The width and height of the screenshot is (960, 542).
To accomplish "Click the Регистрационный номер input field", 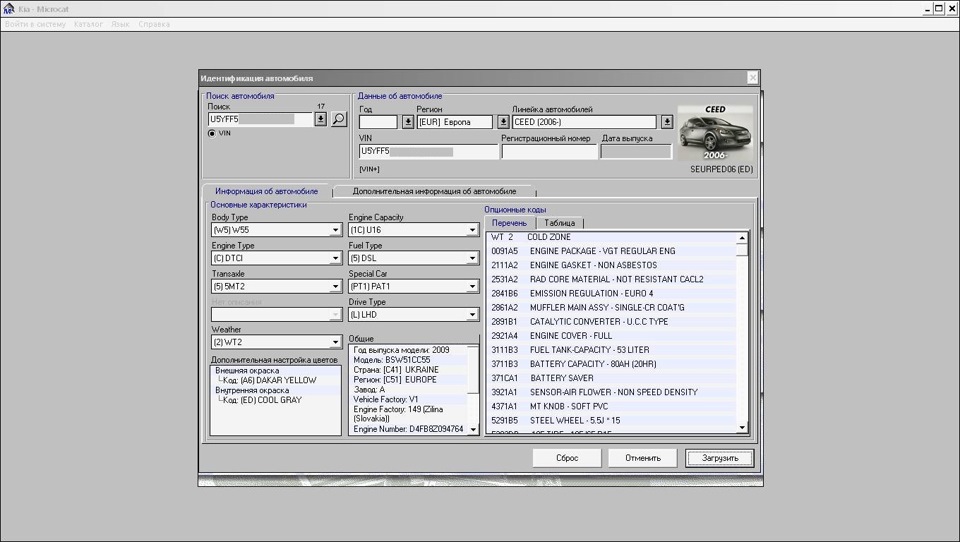I will (x=549, y=151).
